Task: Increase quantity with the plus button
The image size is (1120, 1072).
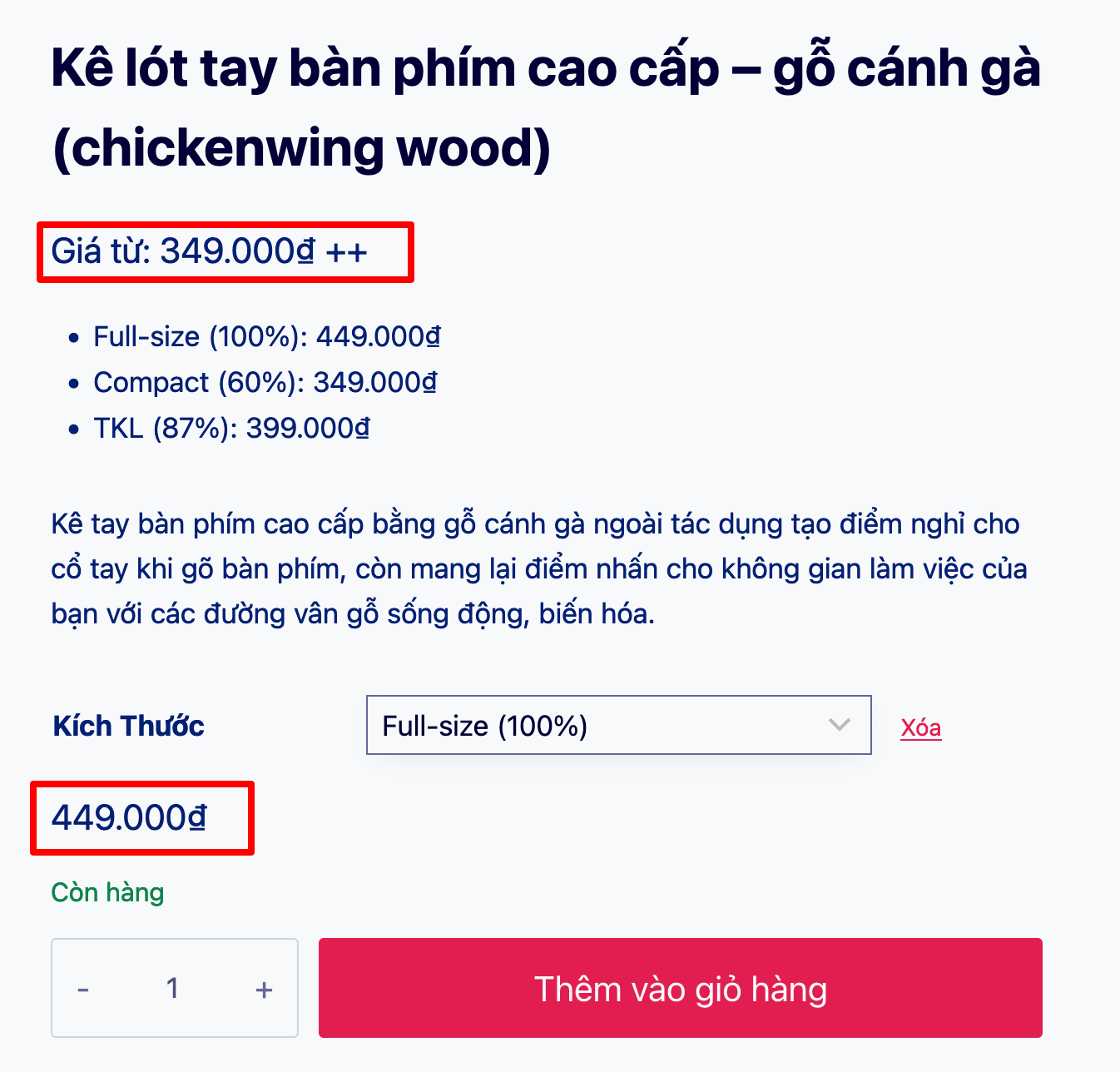Action: tap(264, 990)
